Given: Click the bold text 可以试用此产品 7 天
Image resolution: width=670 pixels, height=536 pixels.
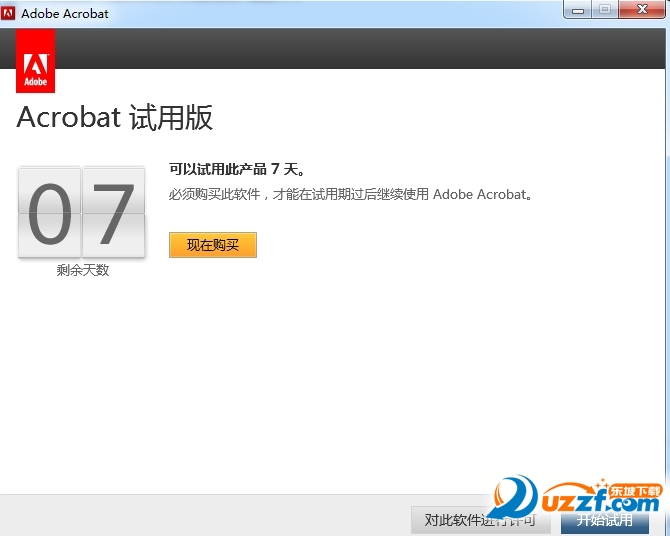Looking at the screenshot, I should pos(237,169).
